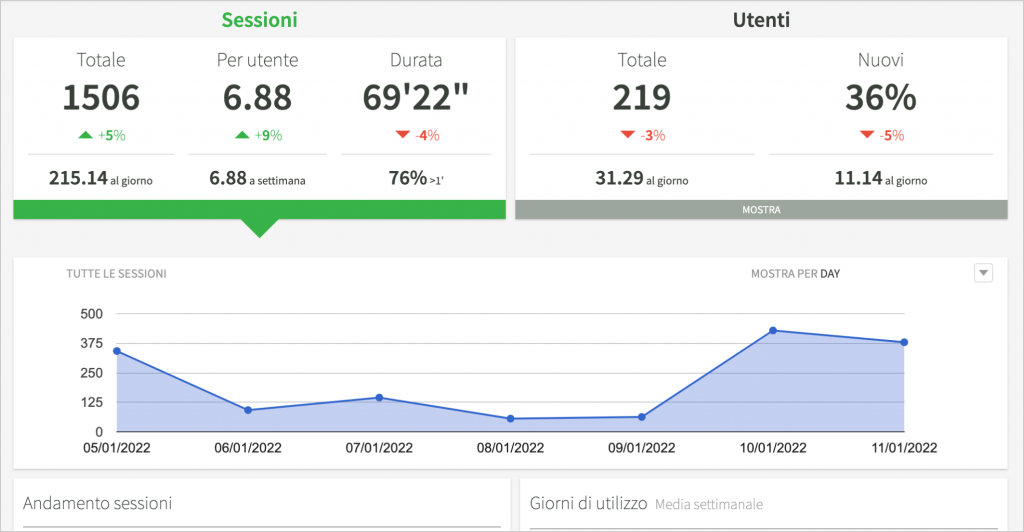Click the chart data point for 10/01/2022

[773, 331]
